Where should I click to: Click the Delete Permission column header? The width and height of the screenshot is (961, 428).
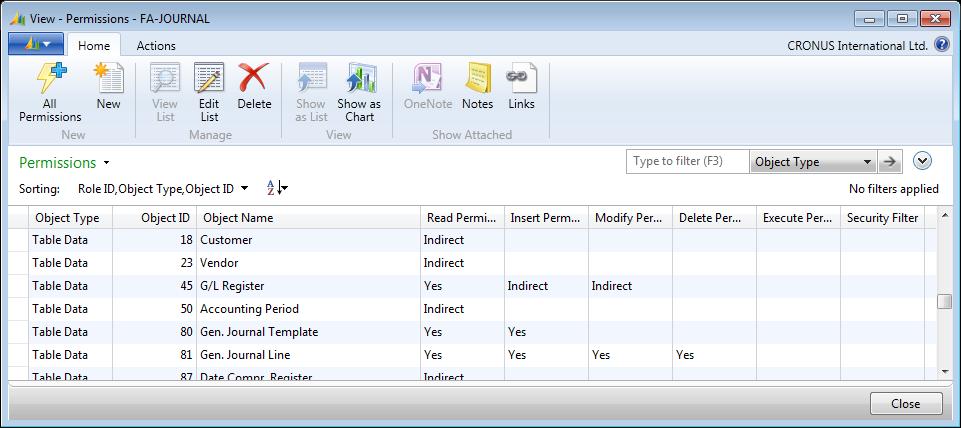715,218
